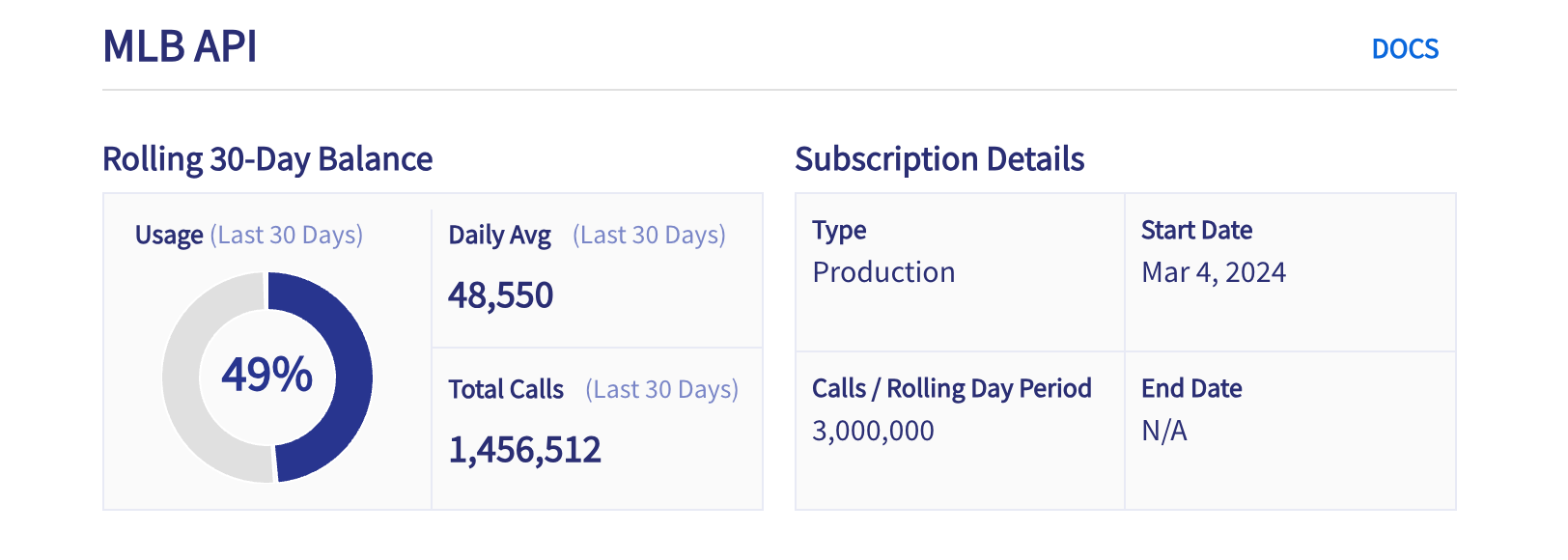Click the Calls / Rolling Day Period label
This screenshot has height=560, width=1568.
click(x=951, y=388)
